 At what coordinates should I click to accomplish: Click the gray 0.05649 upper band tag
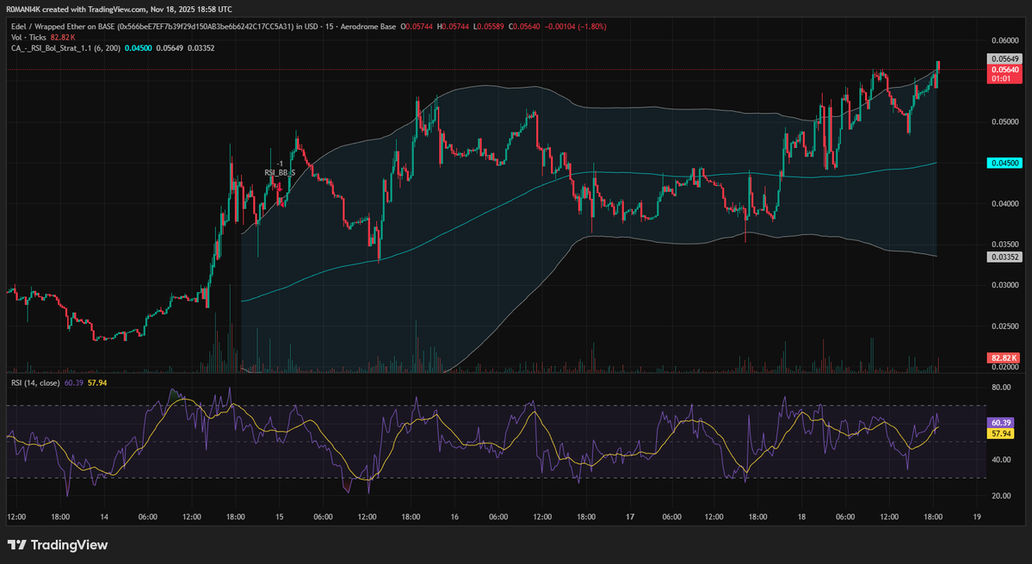click(1004, 59)
